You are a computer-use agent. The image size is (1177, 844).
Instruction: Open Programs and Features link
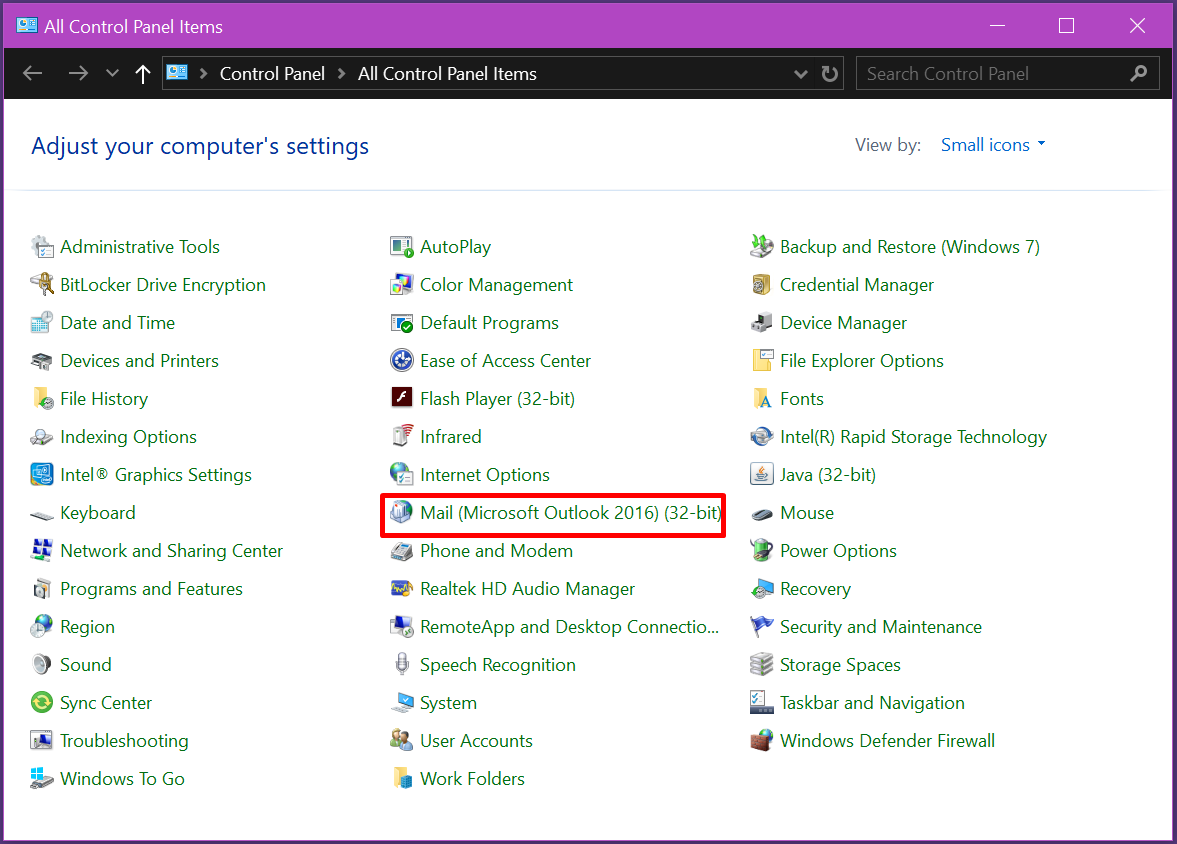tap(151, 589)
